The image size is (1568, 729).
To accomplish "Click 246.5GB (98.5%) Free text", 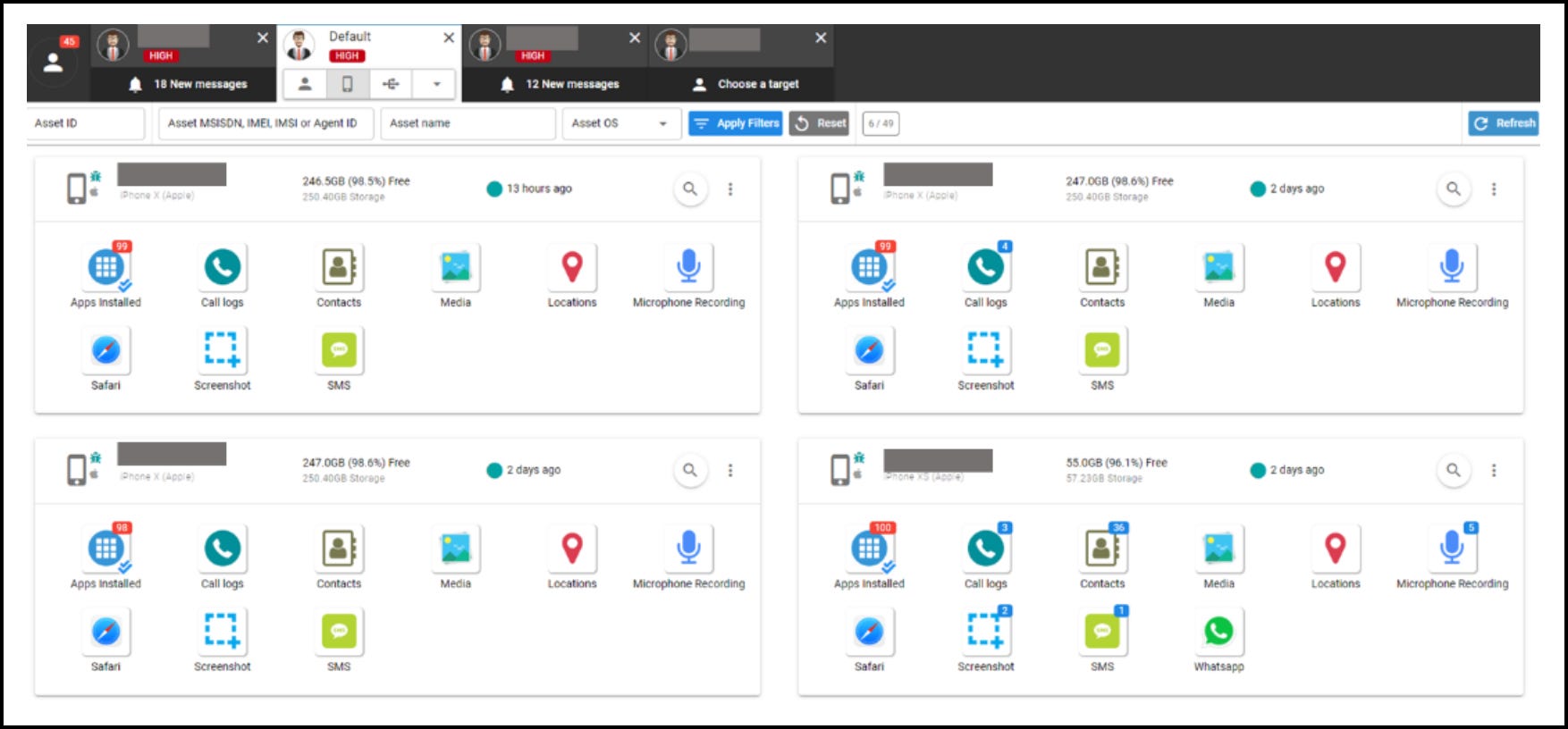I will pos(356,181).
